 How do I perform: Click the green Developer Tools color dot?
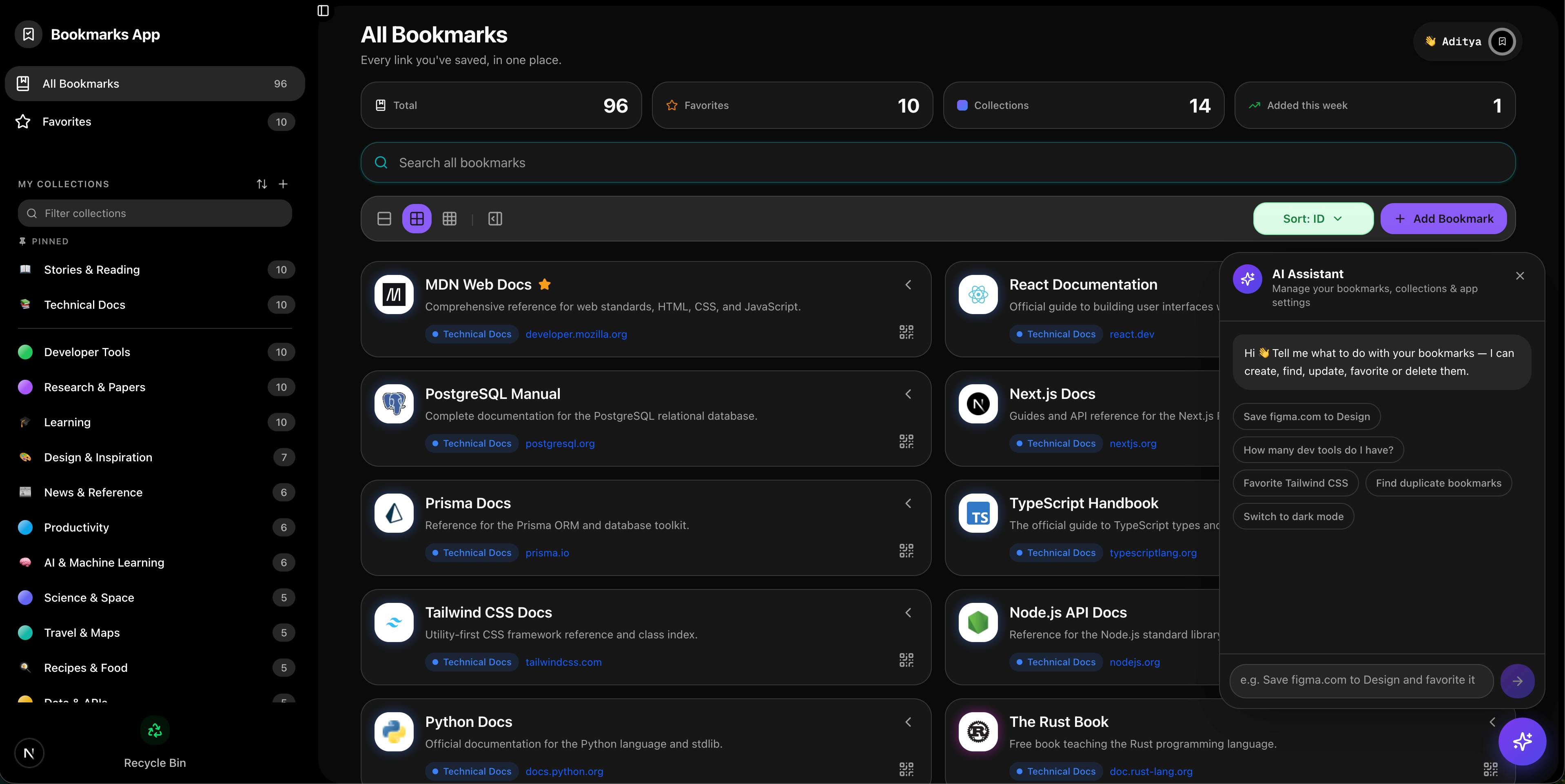tap(25, 352)
